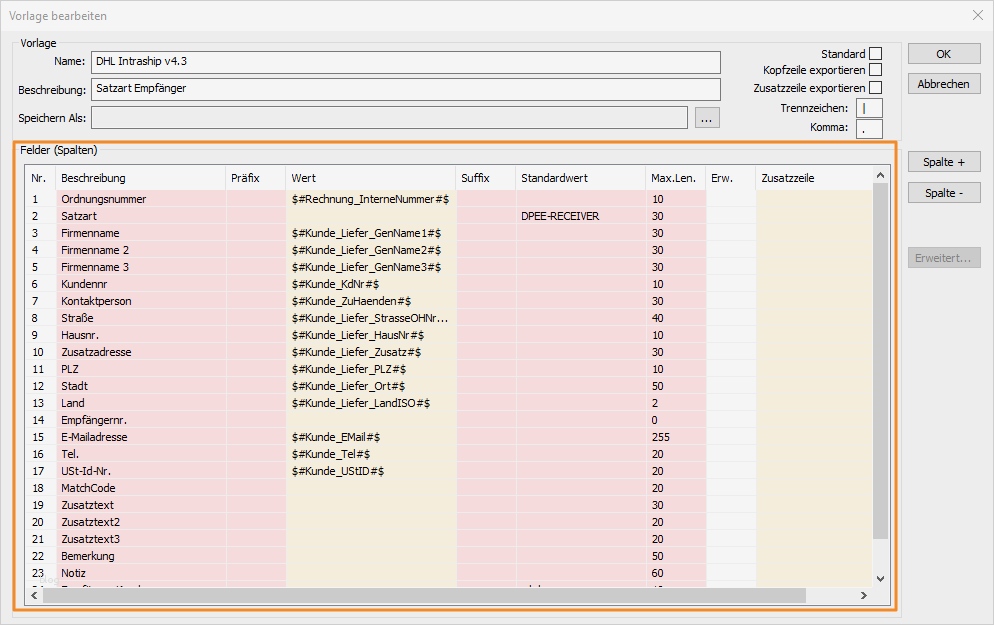Click the OK button
Image resolution: width=994 pixels, height=625 pixels.
coord(943,54)
